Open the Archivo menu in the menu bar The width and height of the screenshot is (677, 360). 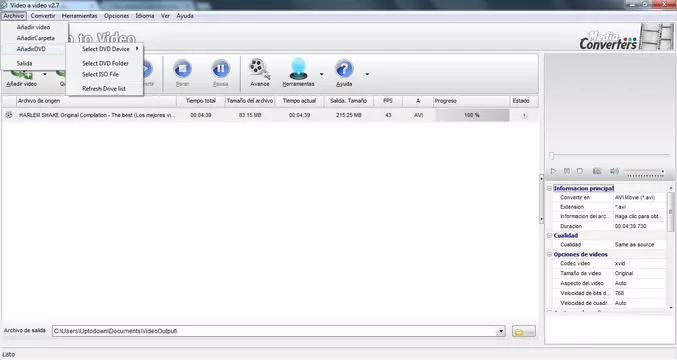tap(14, 16)
